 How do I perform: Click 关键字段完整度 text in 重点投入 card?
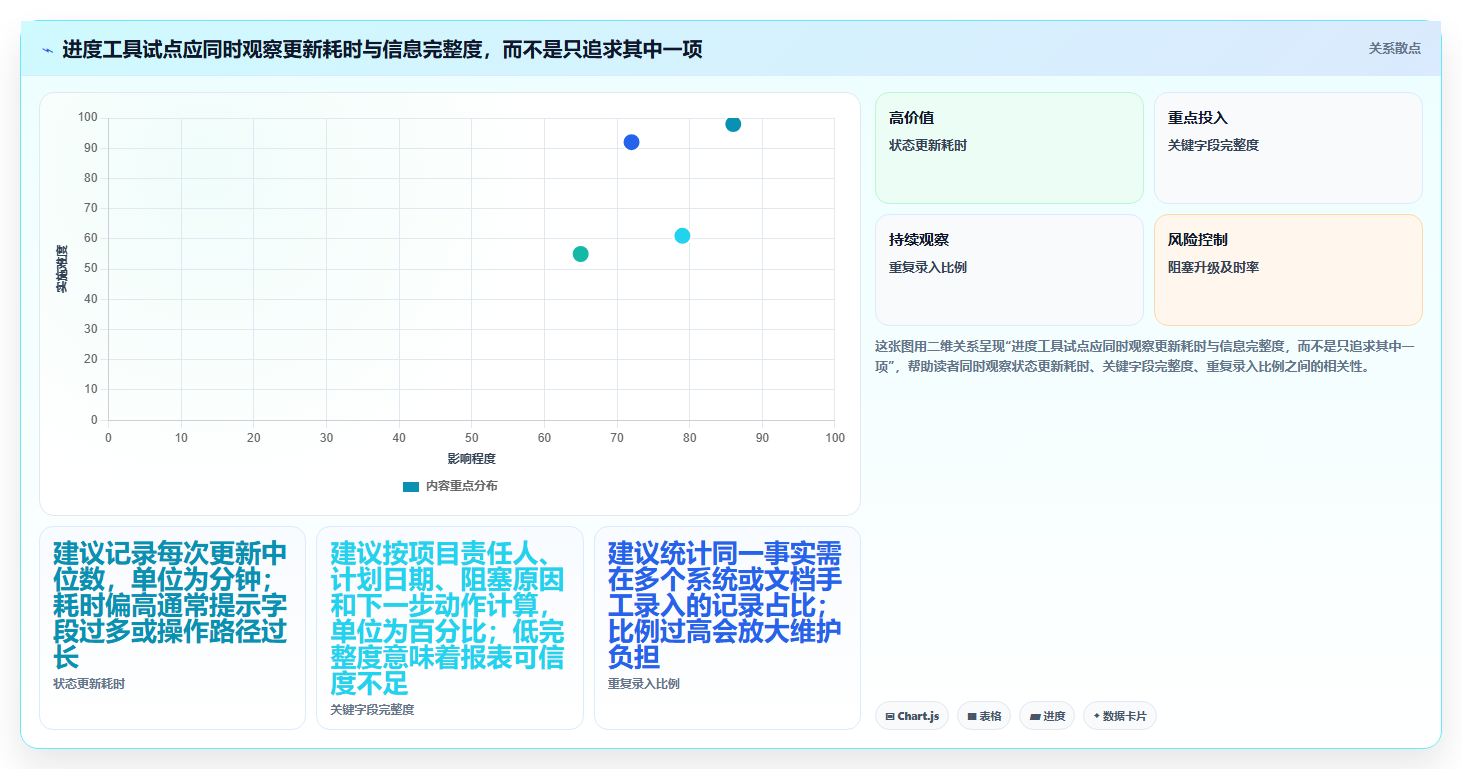coord(1213,145)
